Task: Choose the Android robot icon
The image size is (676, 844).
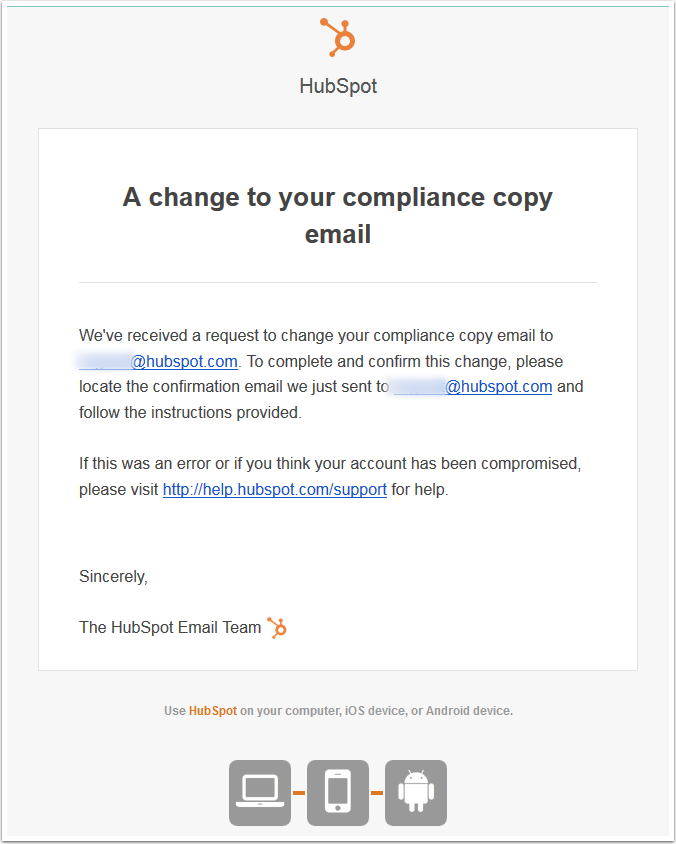Action: coord(416,793)
